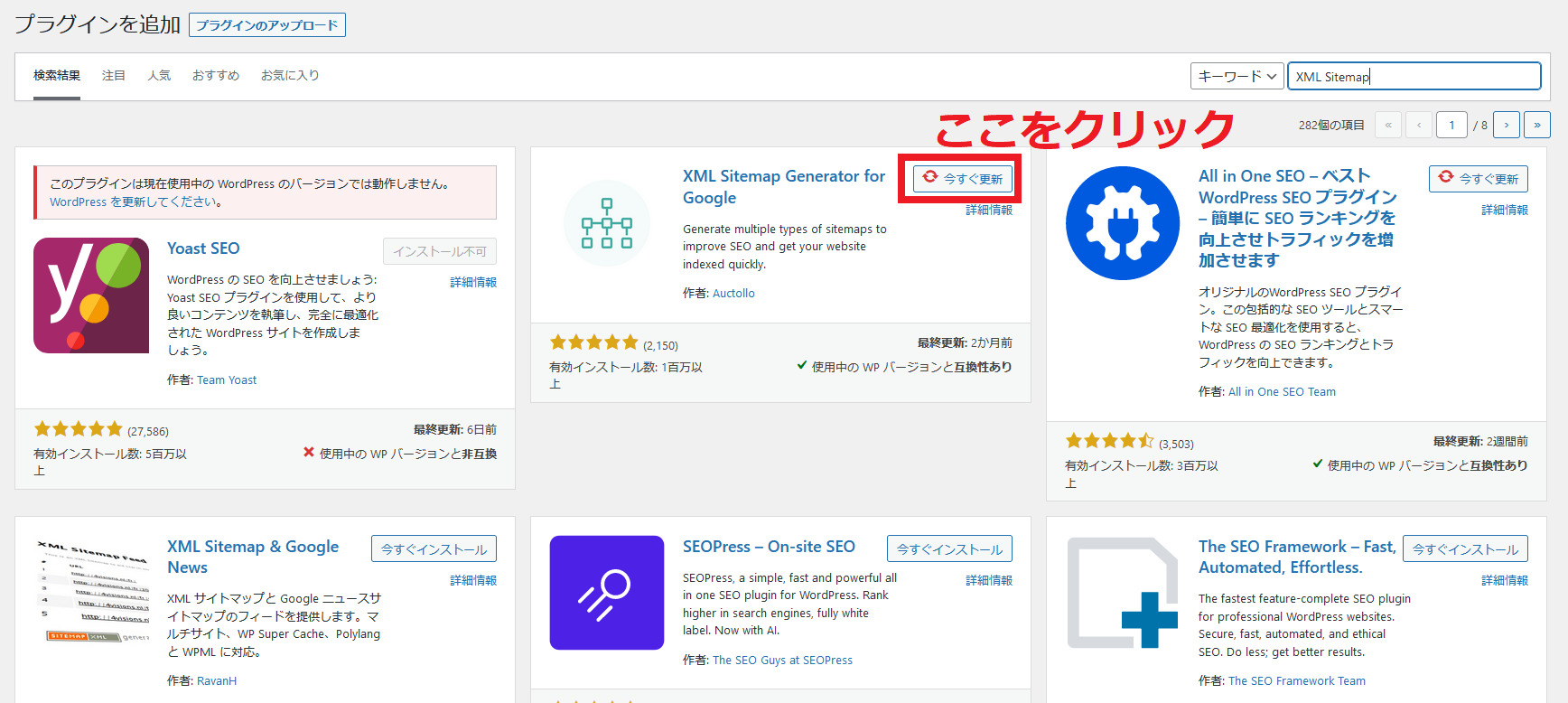
Task: Open the Auctollo author link
Action: 733,294
